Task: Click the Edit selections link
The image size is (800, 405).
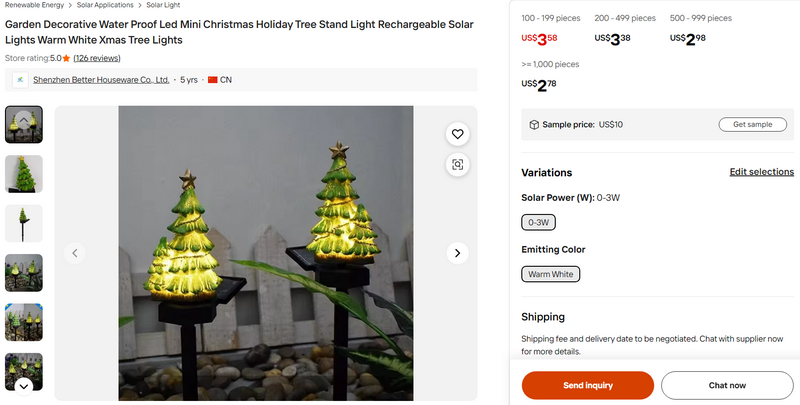Action: pos(761,172)
